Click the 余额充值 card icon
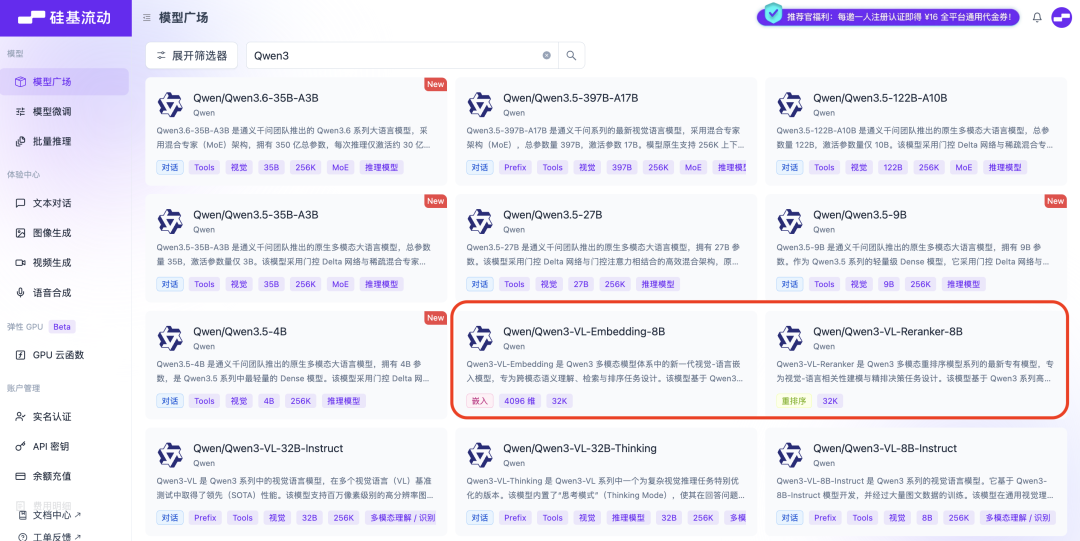The height and width of the screenshot is (541, 1080). click(x=21, y=476)
